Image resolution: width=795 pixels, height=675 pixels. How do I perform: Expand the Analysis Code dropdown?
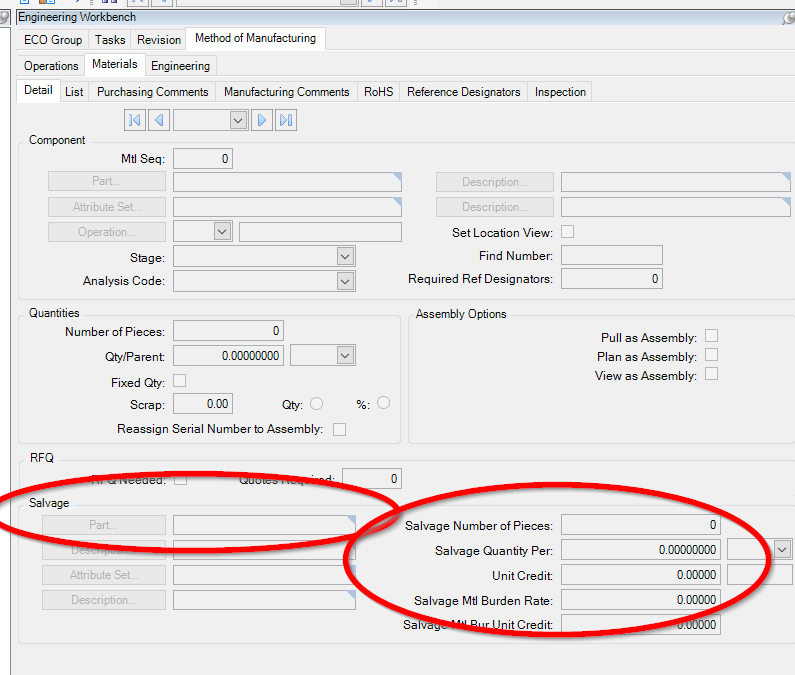(345, 281)
